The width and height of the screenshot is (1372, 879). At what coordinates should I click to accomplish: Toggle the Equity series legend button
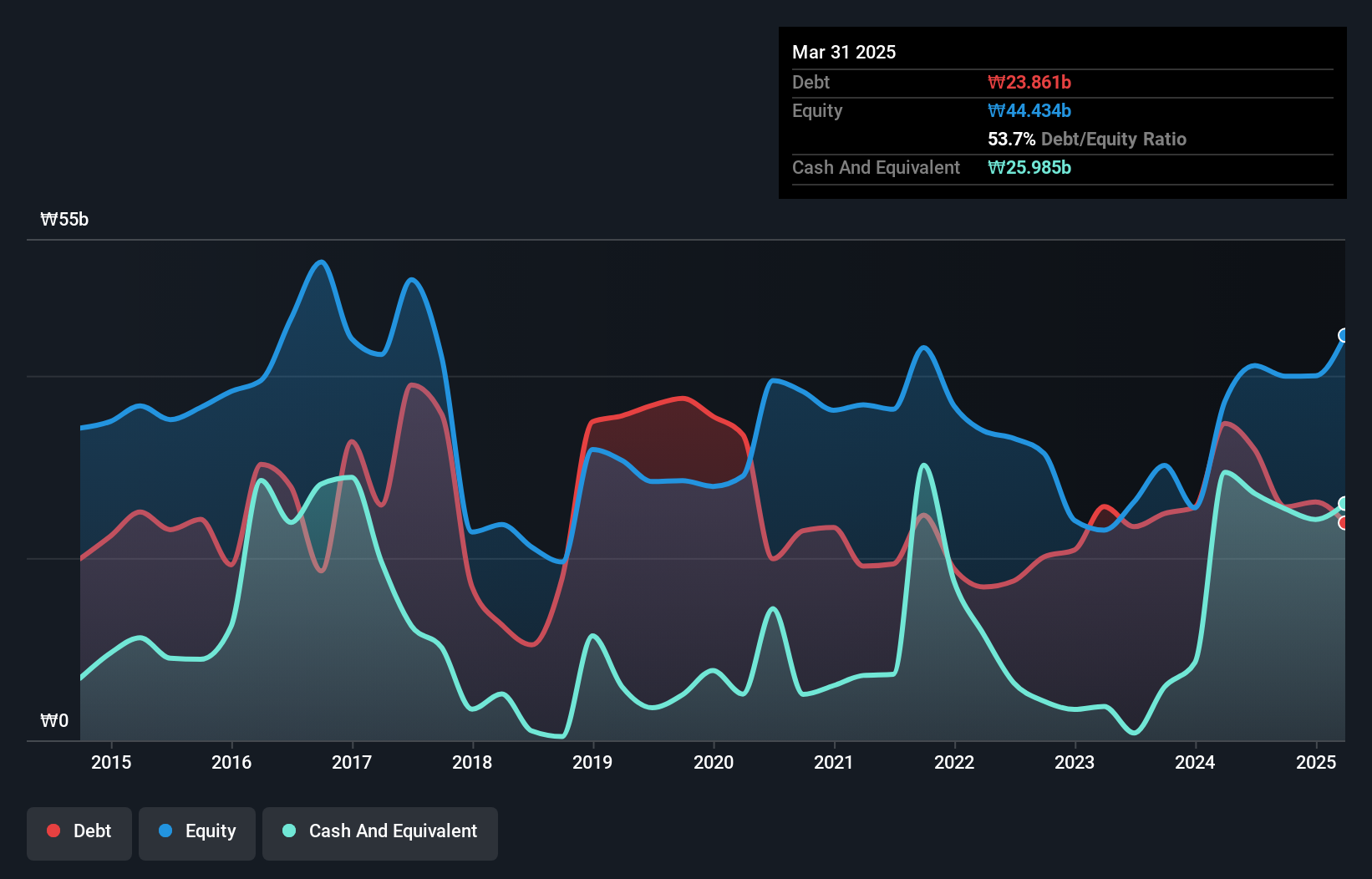[197, 833]
